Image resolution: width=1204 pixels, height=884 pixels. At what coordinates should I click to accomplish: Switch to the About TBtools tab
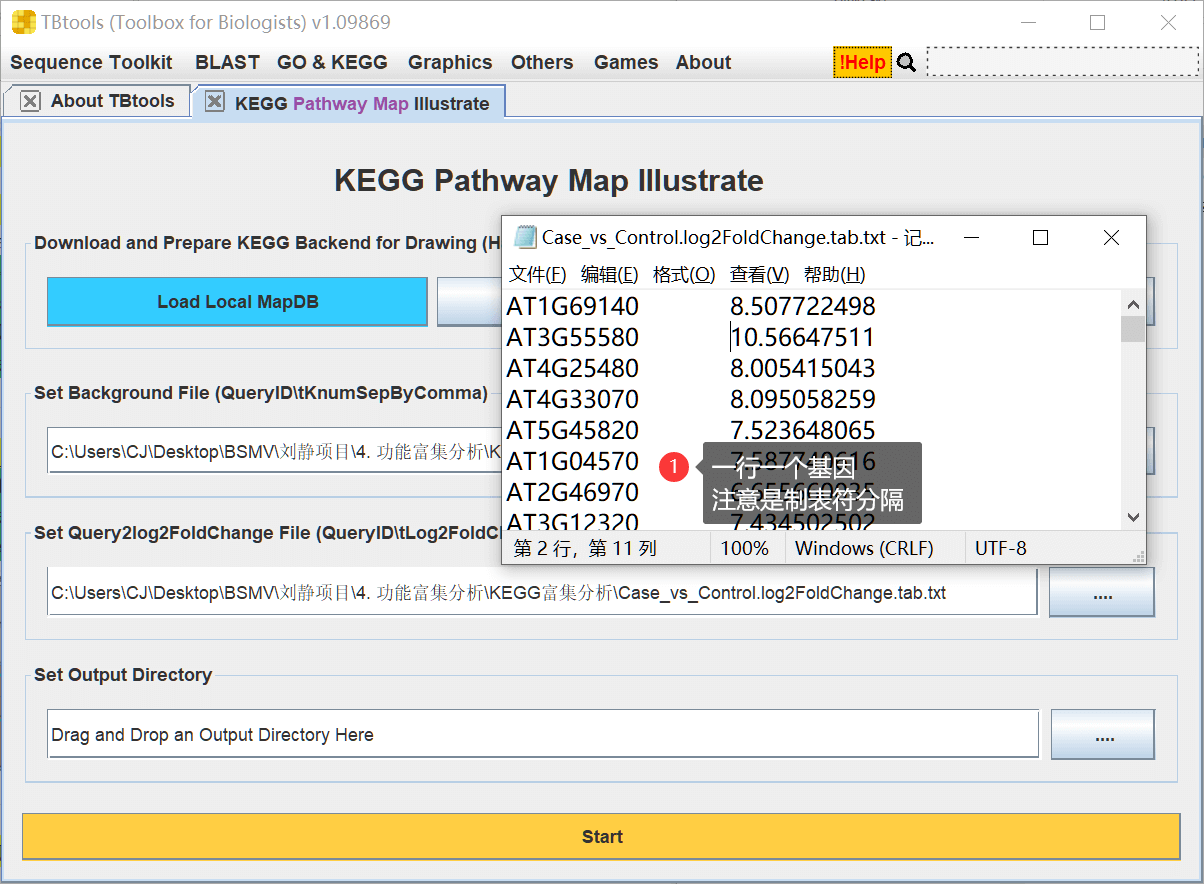112,101
